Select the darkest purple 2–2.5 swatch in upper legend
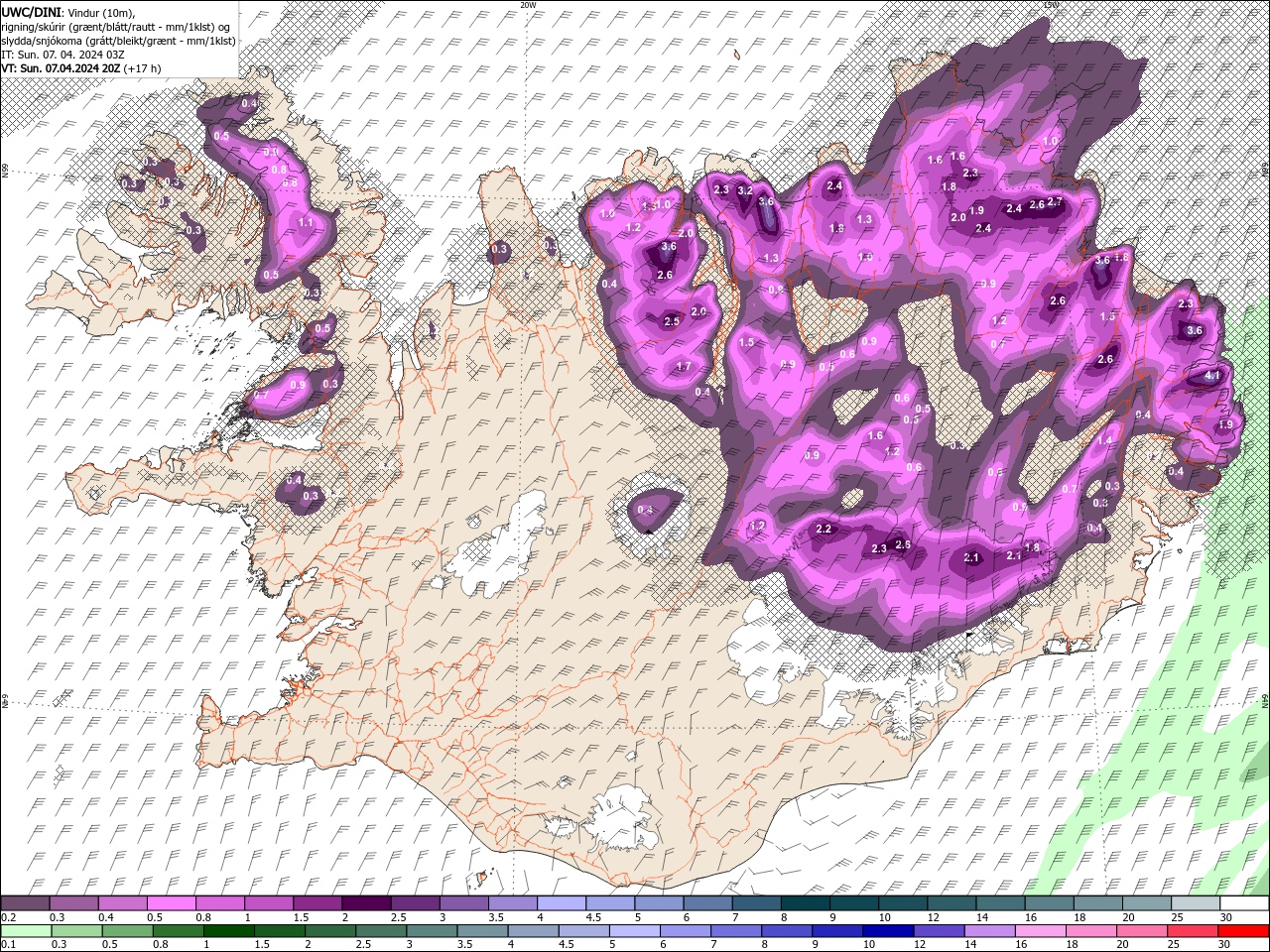 pos(366,903)
